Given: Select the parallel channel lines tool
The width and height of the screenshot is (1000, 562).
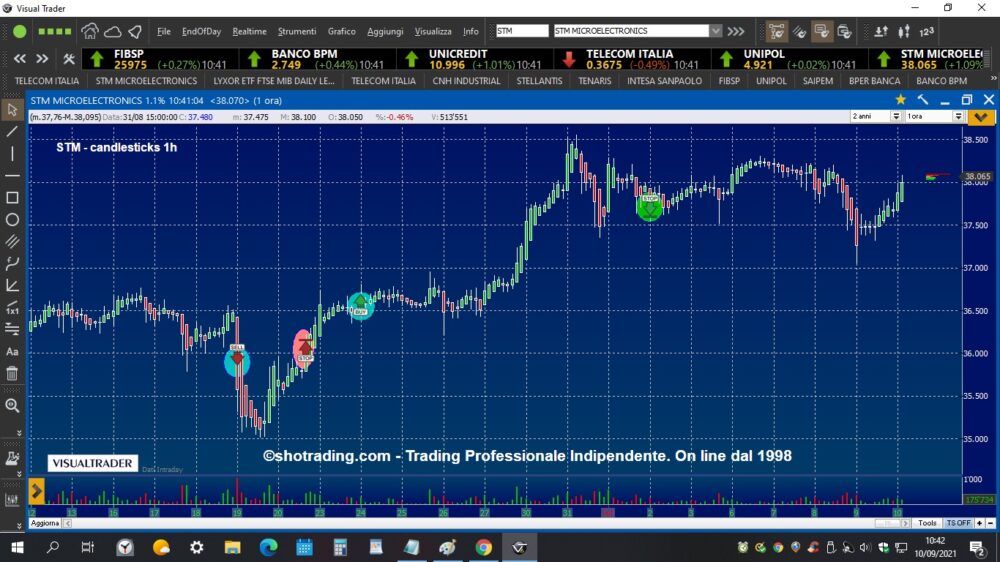Looking at the screenshot, I should tap(12, 242).
